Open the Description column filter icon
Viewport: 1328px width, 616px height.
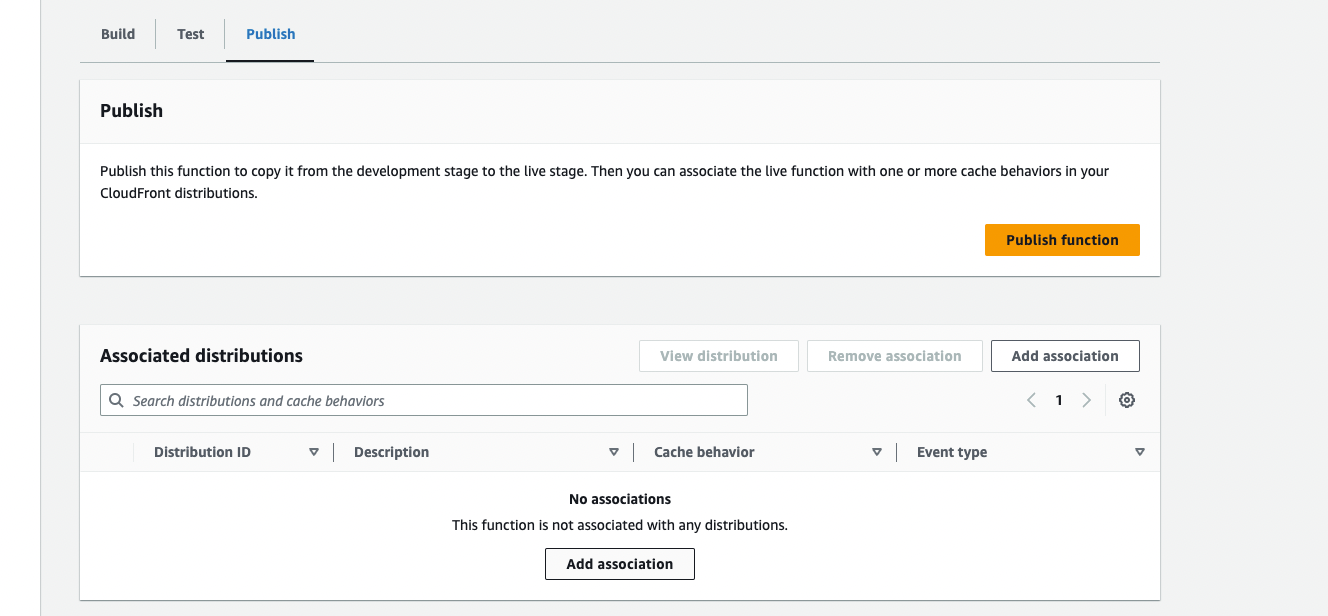[x=614, y=451]
